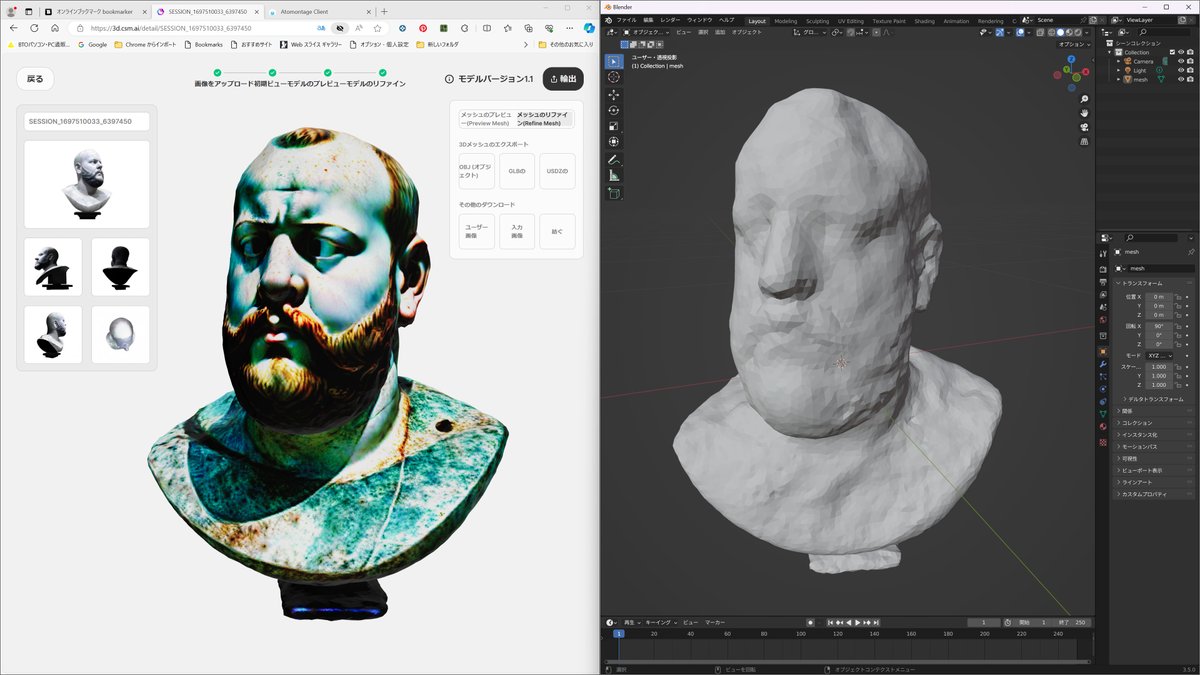Viewport: 1200px width, 675px height.
Task: Click the timeline play button
Action: coord(858,622)
